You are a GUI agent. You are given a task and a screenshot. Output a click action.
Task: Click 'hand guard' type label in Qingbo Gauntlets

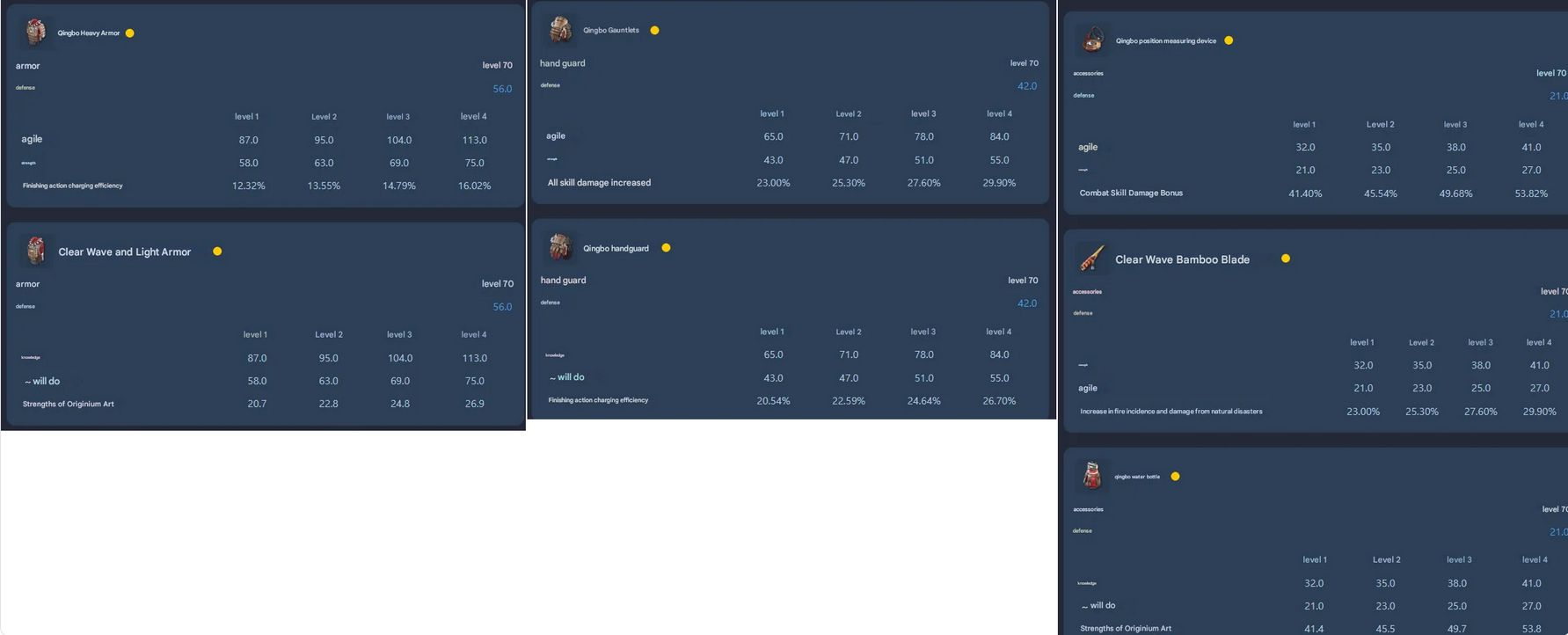pyautogui.click(x=563, y=63)
